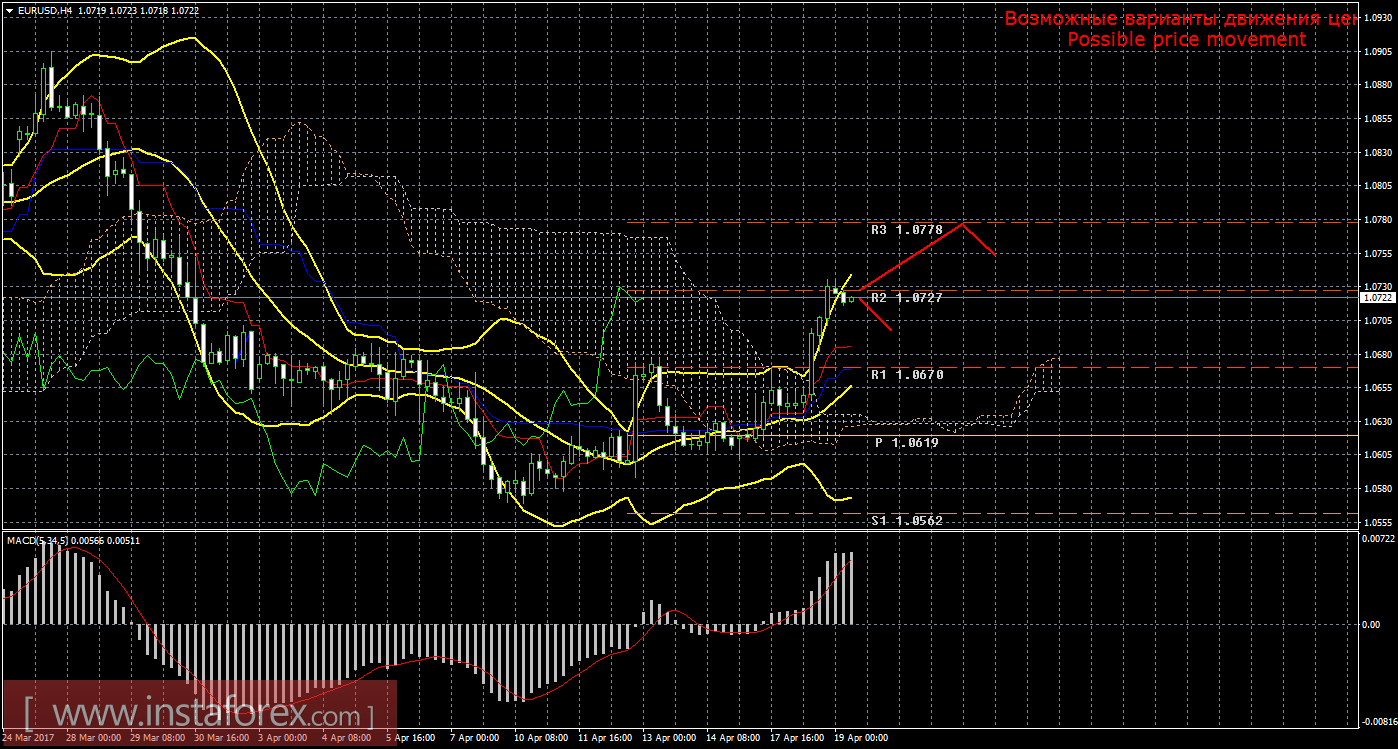Viewport: 1398px width, 749px height.
Task: Select the R3 1.0778 resistance label
Action: coord(906,230)
